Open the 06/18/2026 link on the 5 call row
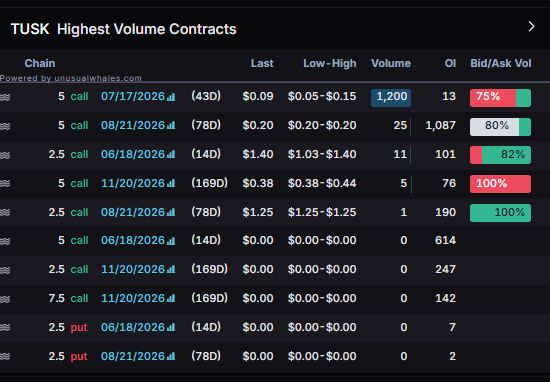550x382 pixels. 133,240
